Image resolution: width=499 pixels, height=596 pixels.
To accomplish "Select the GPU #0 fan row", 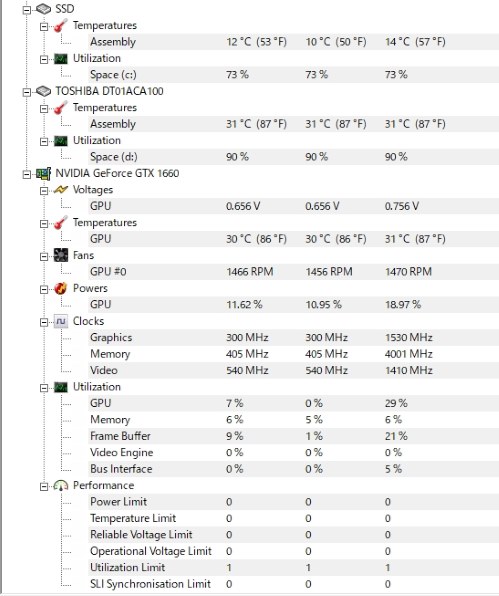I will pos(293,272).
